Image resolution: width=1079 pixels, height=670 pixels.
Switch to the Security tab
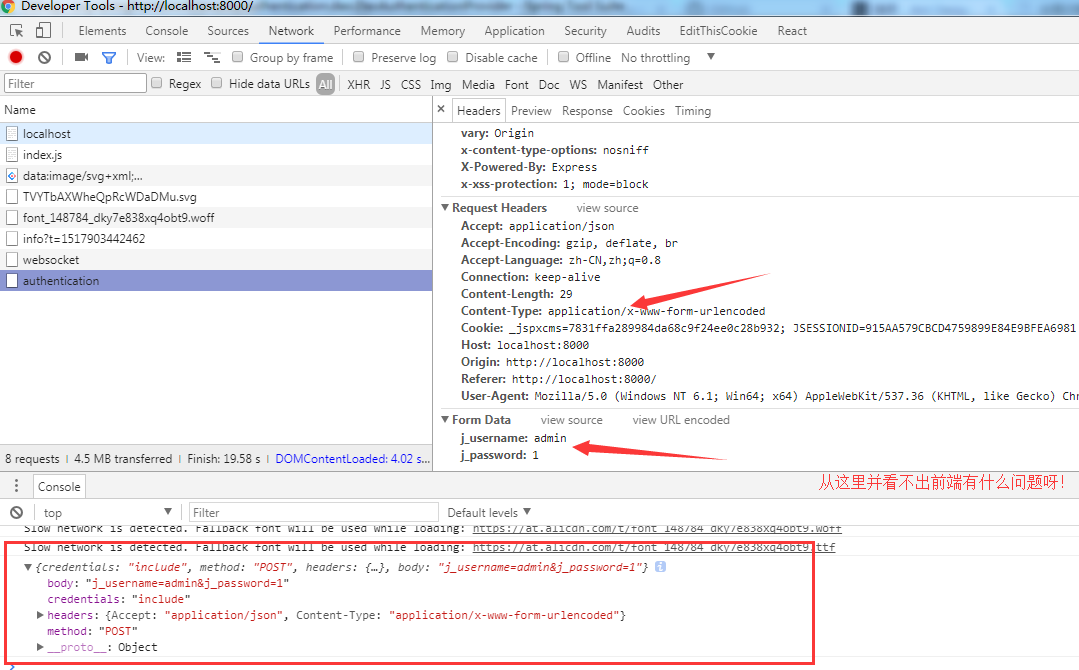click(x=586, y=31)
